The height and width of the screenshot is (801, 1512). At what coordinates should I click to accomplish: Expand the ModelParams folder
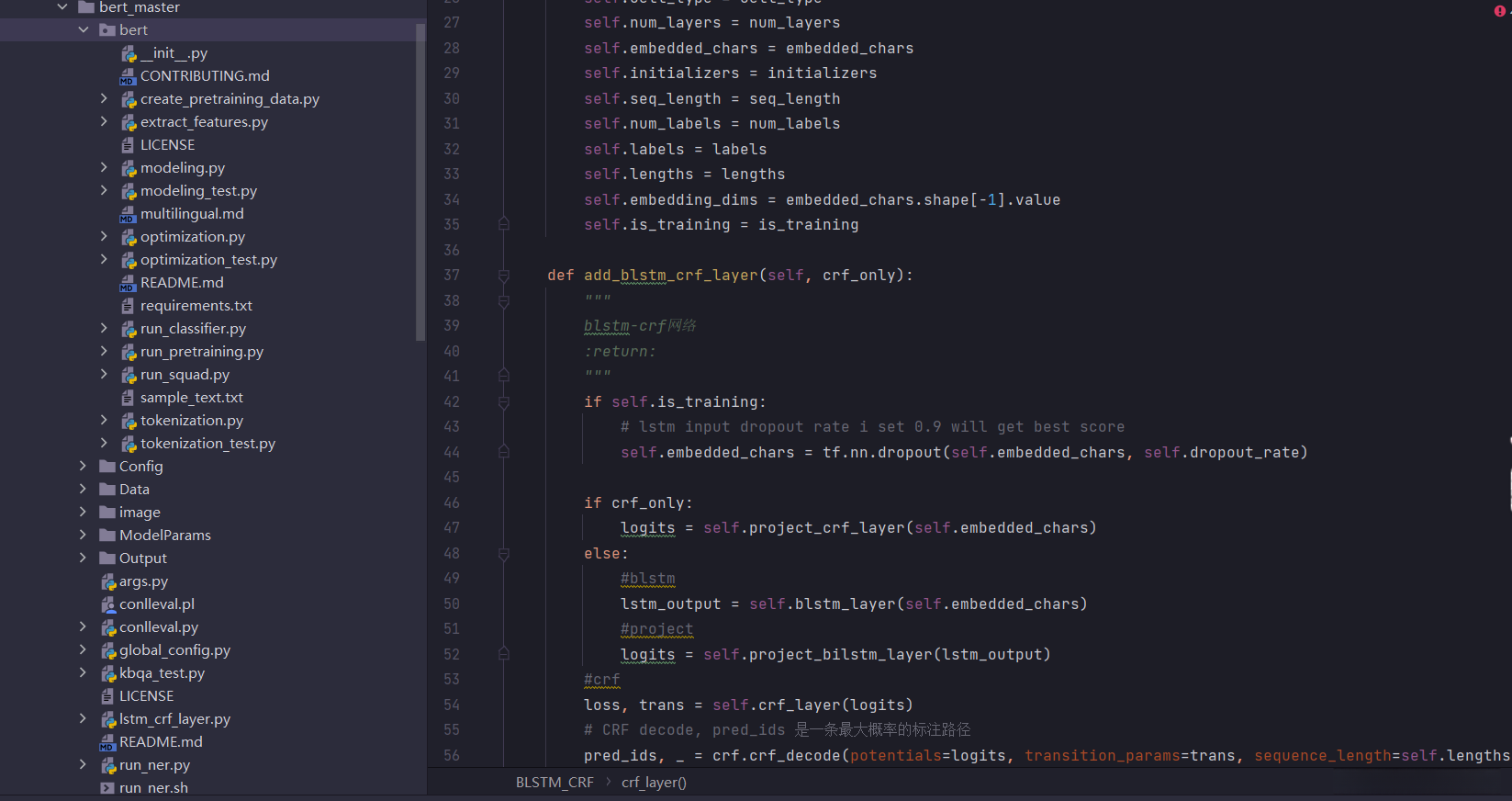click(x=83, y=535)
